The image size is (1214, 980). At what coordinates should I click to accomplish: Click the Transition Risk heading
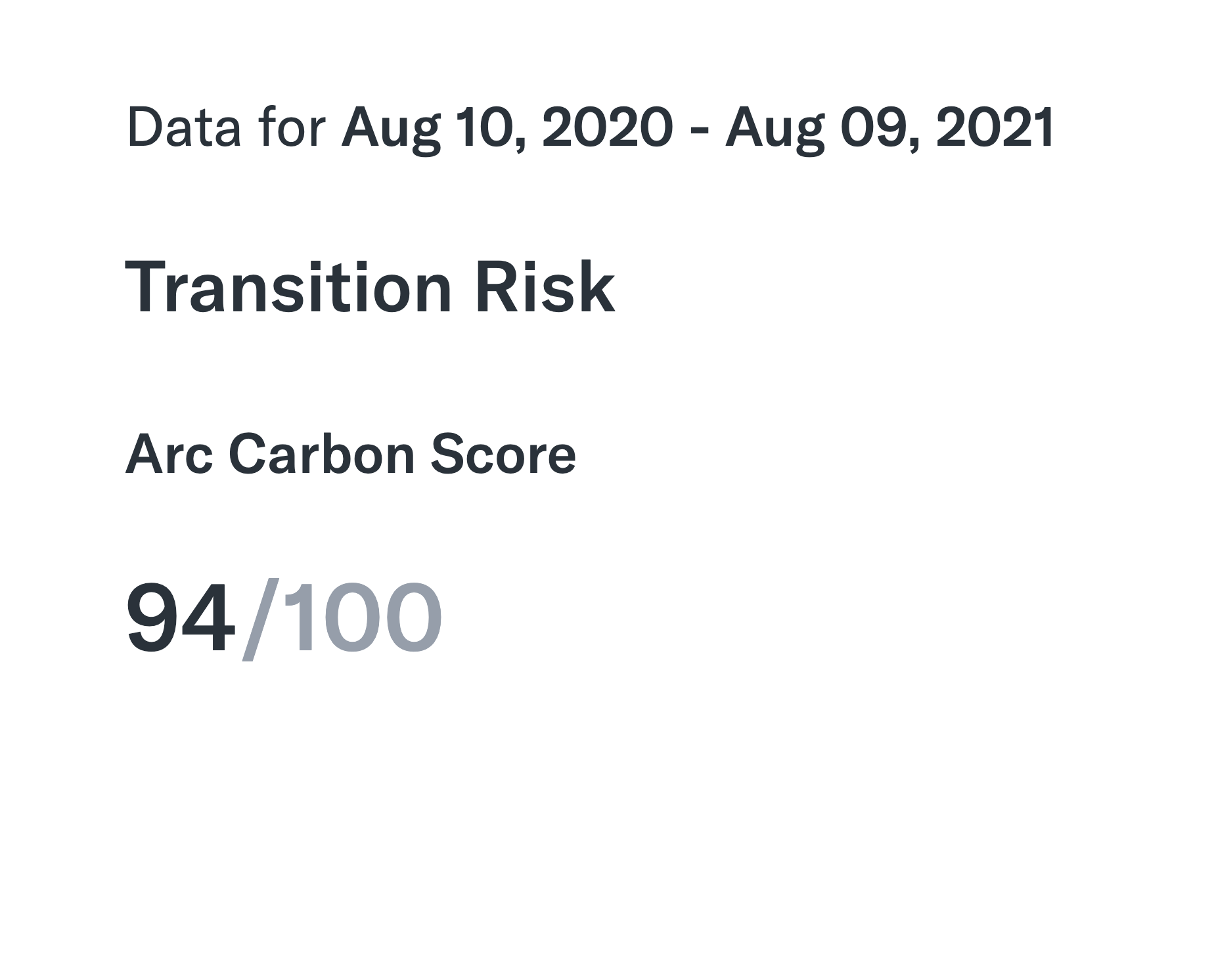coord(370,288)
